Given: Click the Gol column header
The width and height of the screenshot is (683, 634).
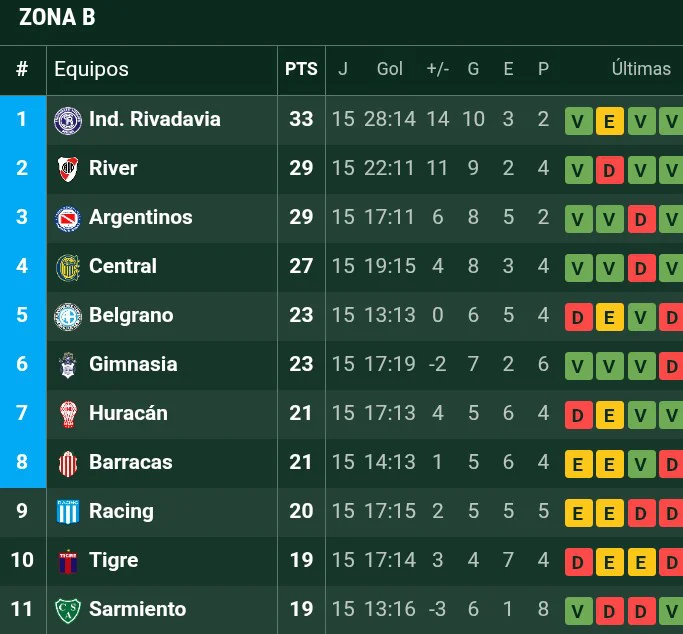Looking at the screenshot, I should [x=389, y=69].
